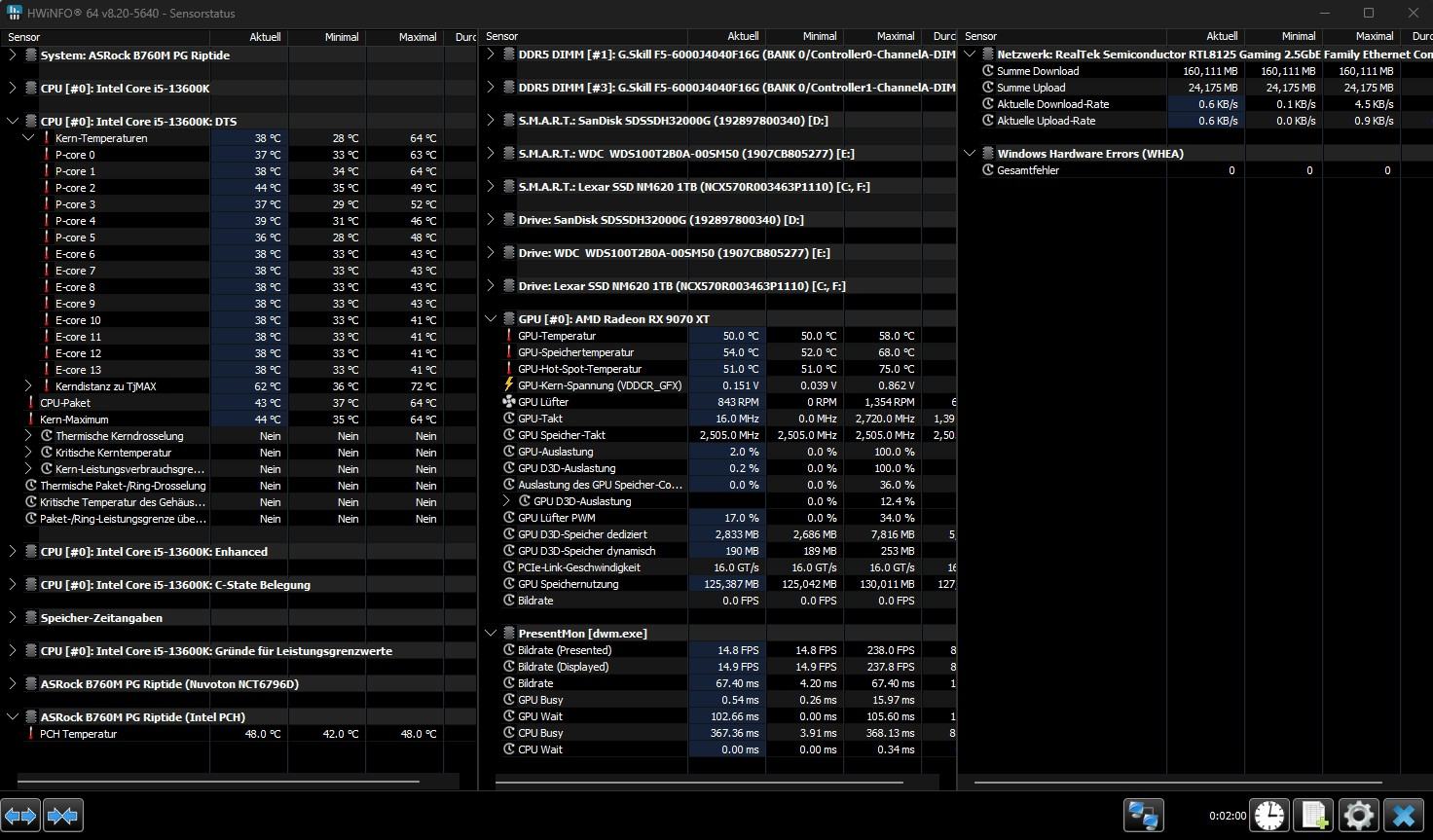Click the Summe Download clock icon
The height and width of the screenshot is (840, 1433).
987,71
